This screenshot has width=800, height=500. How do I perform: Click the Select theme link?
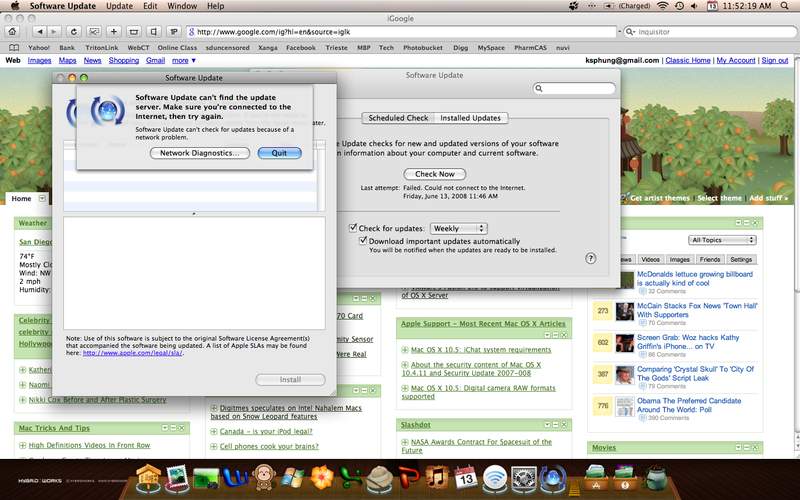pyautogui.click(x=719, y=198)
